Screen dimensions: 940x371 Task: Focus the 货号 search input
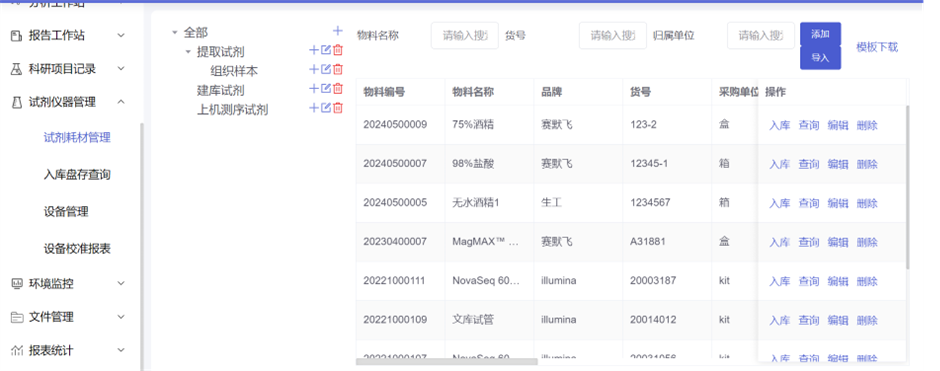tap(613, 35)
